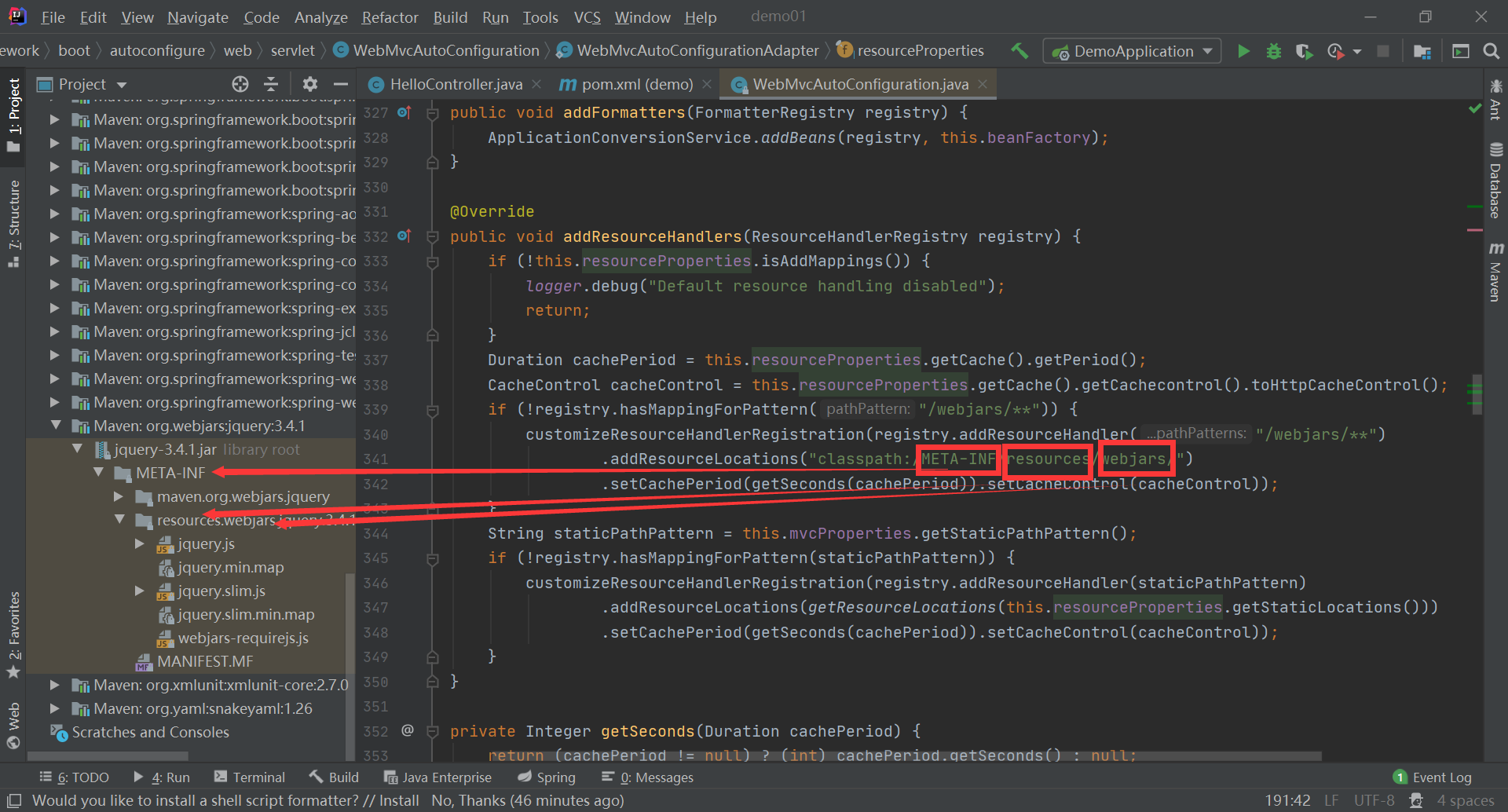Open the Structure tool window
Screen dimensions: 1508x812
pyautogui.click(x=13, y=224)
